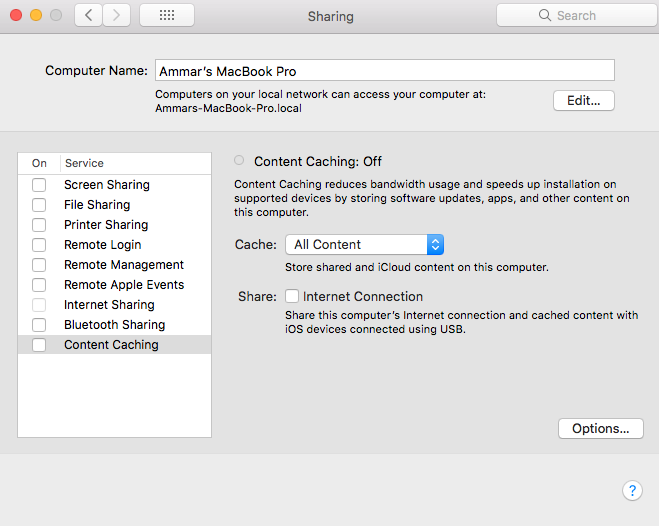Check the Bluetooth Sharing box

39,325
